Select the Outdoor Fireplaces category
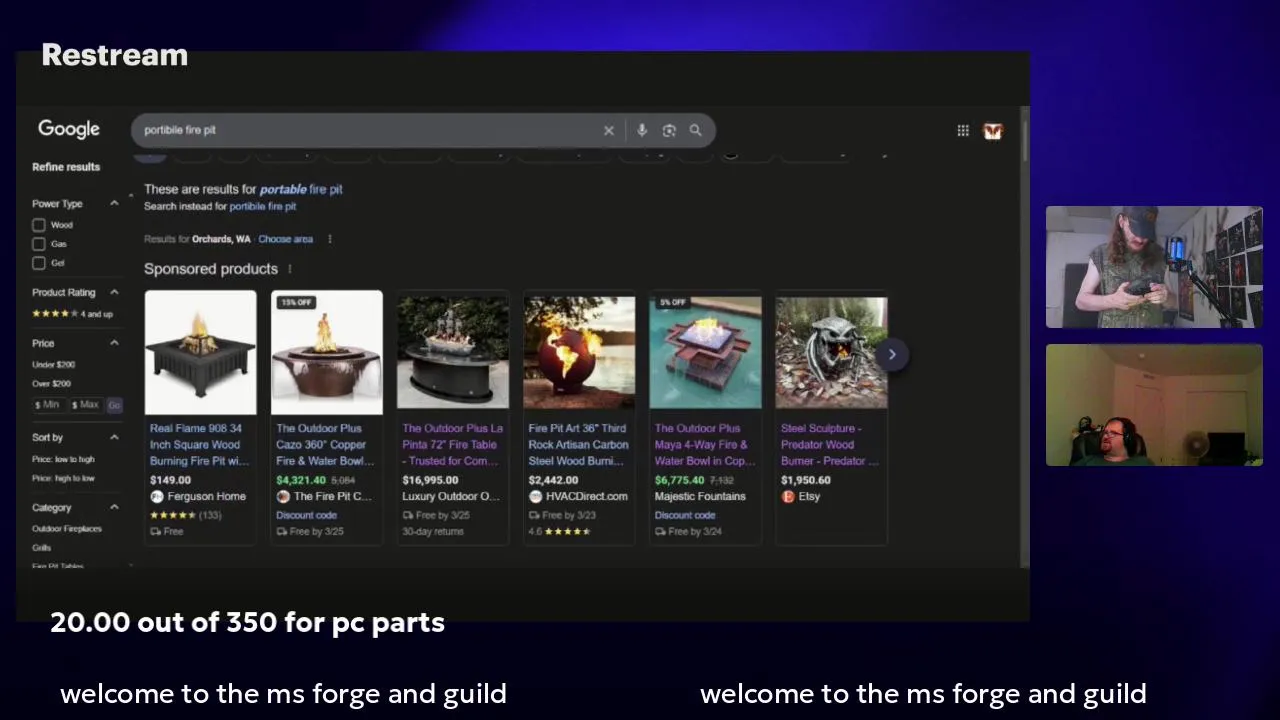 tap(67, 529)
